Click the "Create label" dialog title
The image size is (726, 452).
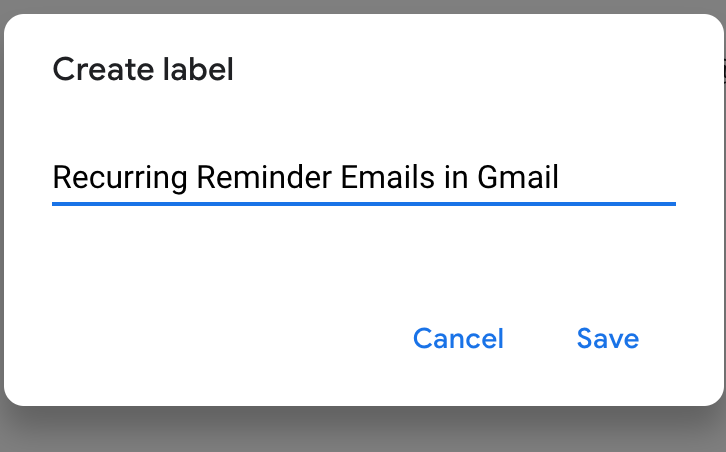(x=143, y=70)
